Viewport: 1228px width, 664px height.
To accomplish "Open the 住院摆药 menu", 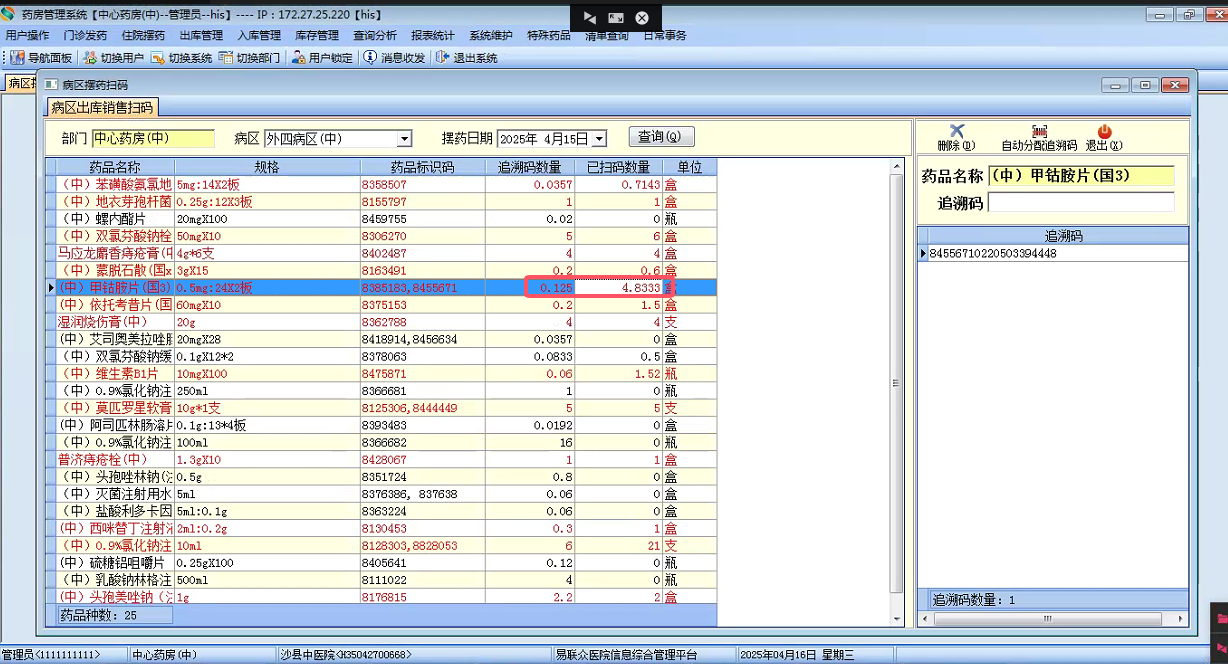I will (x=143, y=35).
